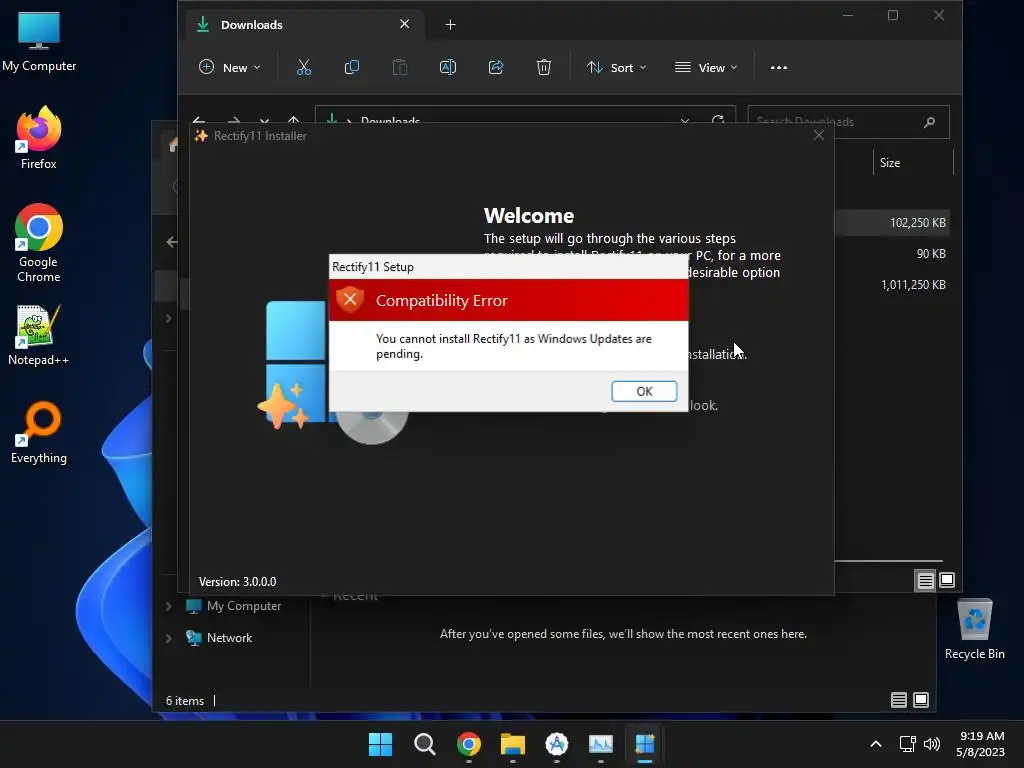Click the Cut scissors icon
This screenshot has height=768, width=1024.
click(304, 67)
